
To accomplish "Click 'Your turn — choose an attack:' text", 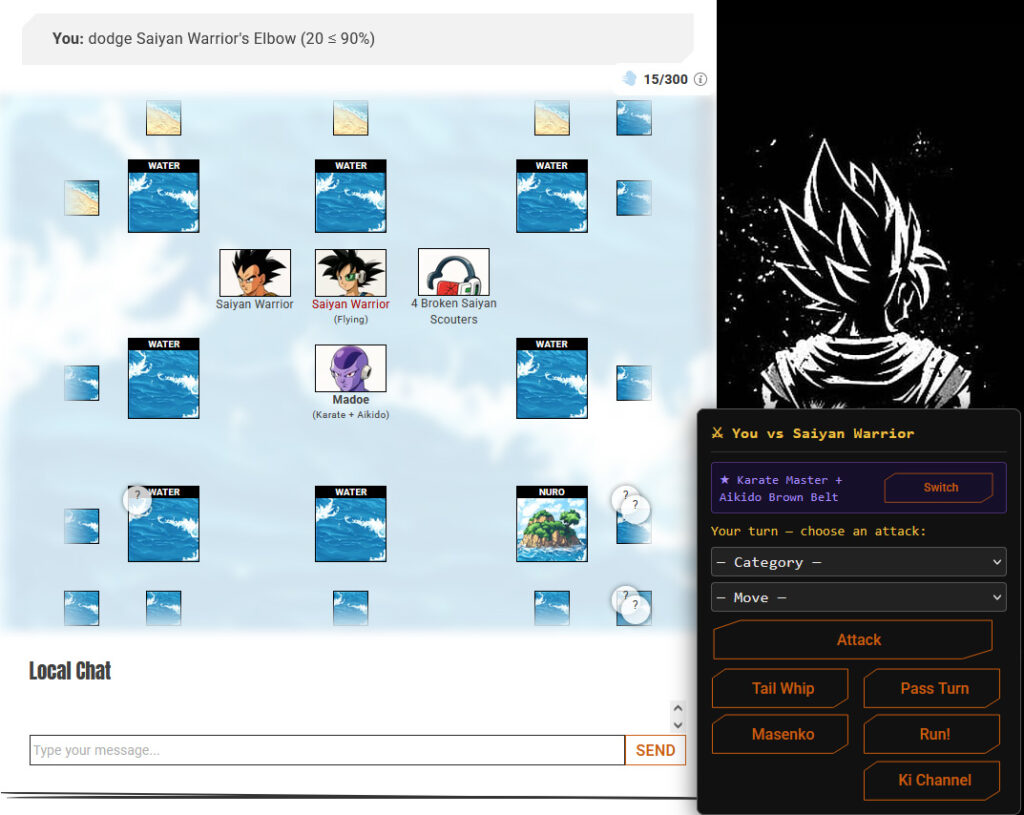I will (x=818, y=531).
